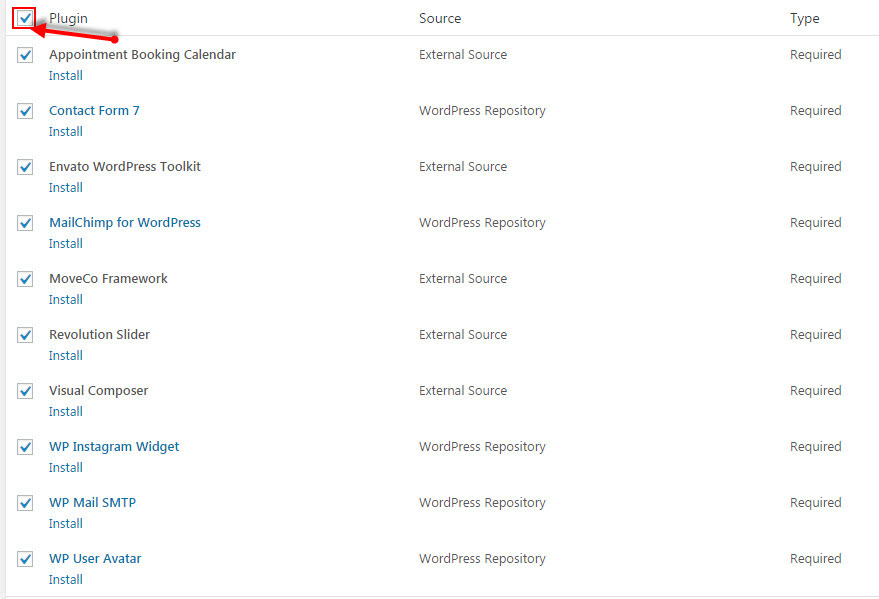Click Required in Visual Composer row
Screen dimensions: 879x599
pyautogui.click(x=816, y=391)
